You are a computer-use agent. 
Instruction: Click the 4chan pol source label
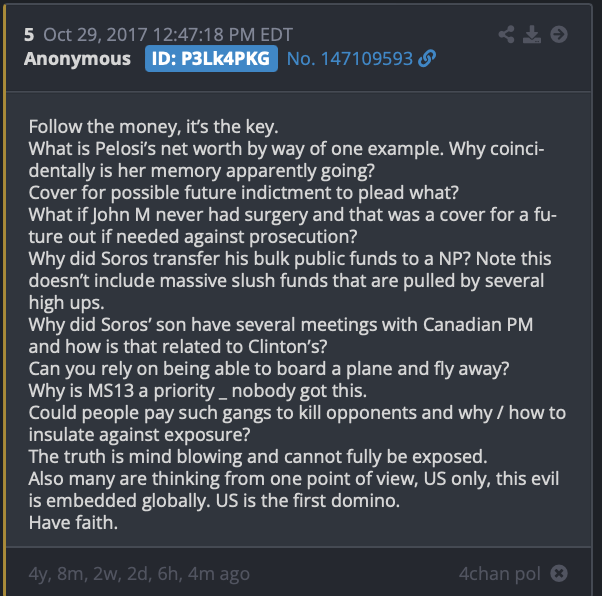[499, 574]
